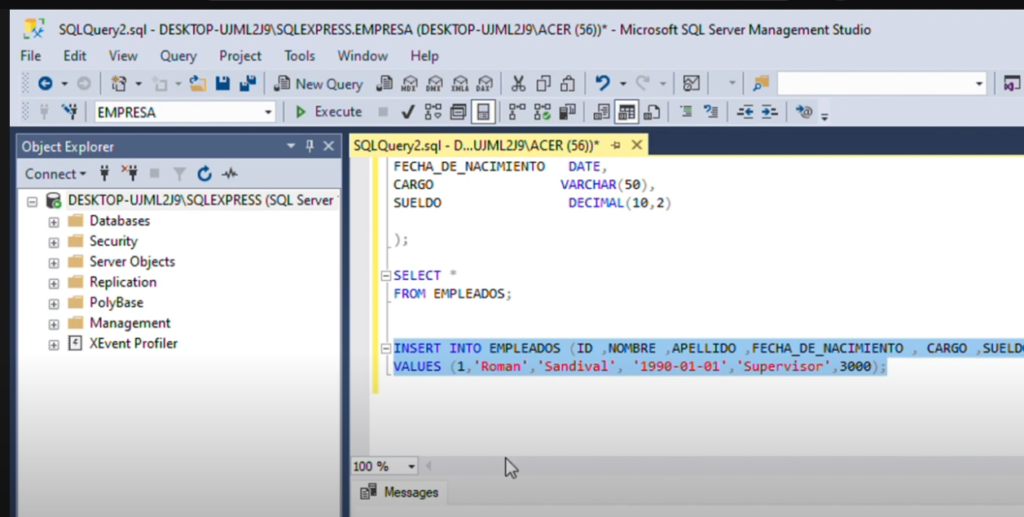Open the Object Explorer window position dropdown
Screen dimensions: 1024x517
[291, 146]
